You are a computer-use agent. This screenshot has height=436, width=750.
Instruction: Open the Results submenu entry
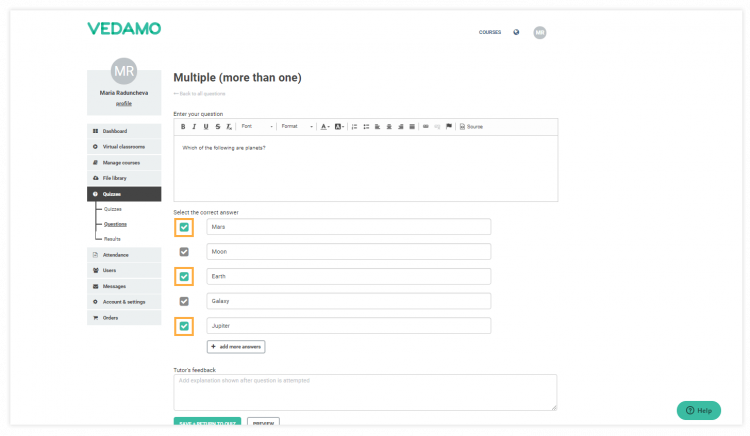pos(112,239)
